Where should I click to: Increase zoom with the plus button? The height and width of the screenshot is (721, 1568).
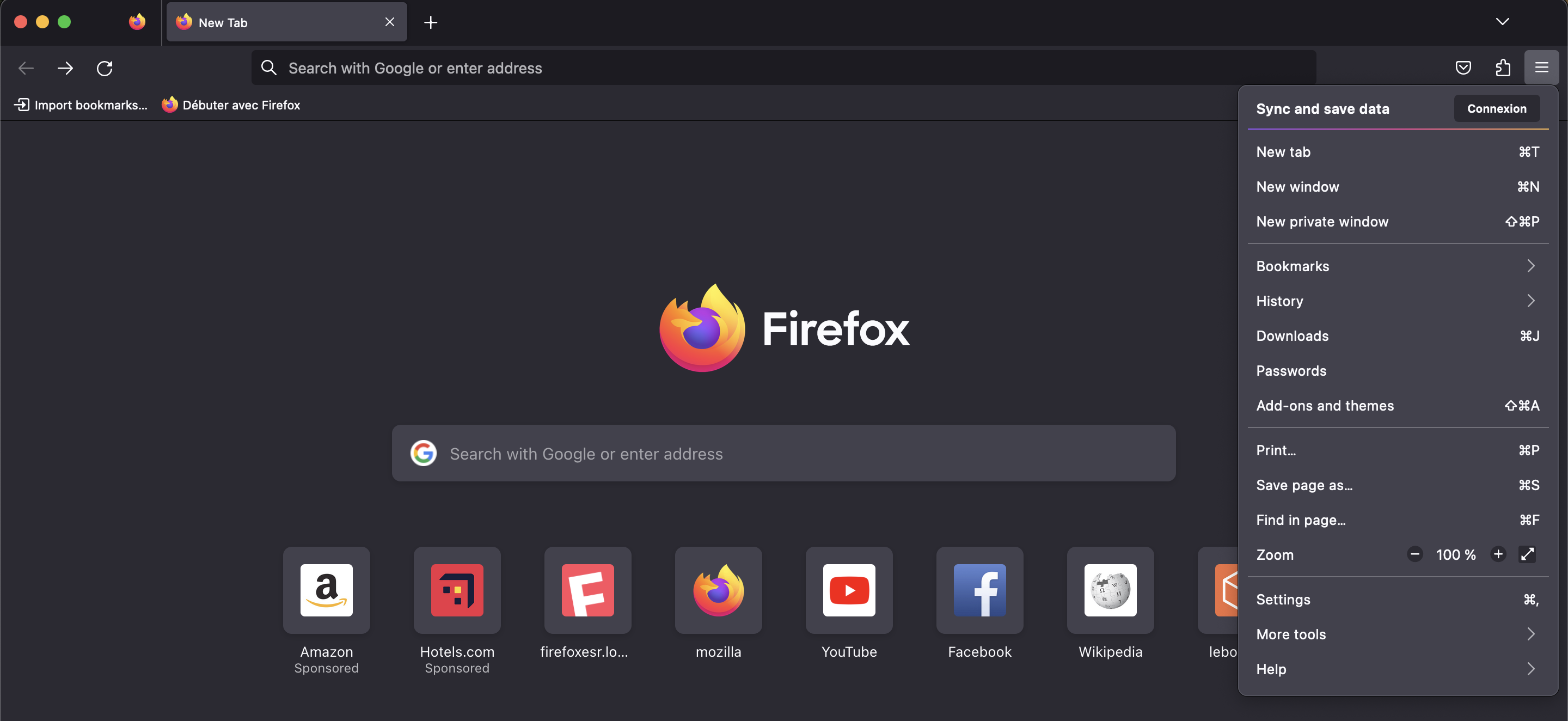[1498, 554]
